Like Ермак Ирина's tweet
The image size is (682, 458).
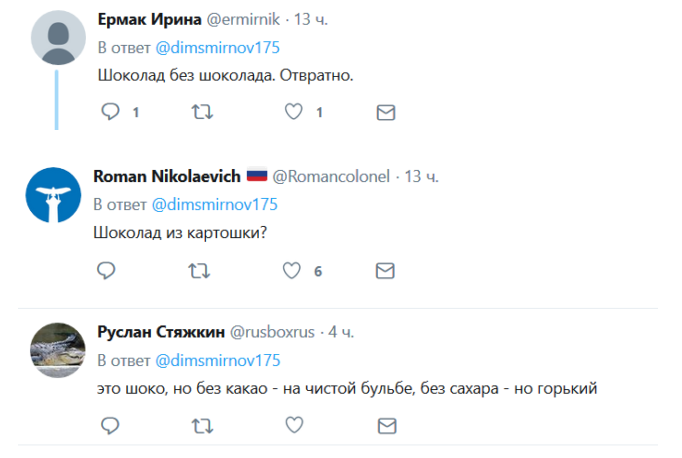293,113
